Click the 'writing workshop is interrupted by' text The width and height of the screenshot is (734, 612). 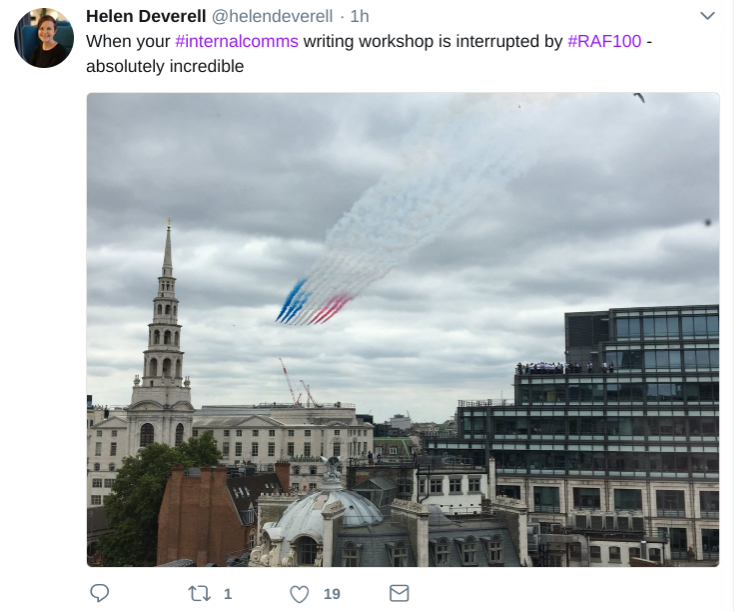pyautogui.click(x=433, y=41)
